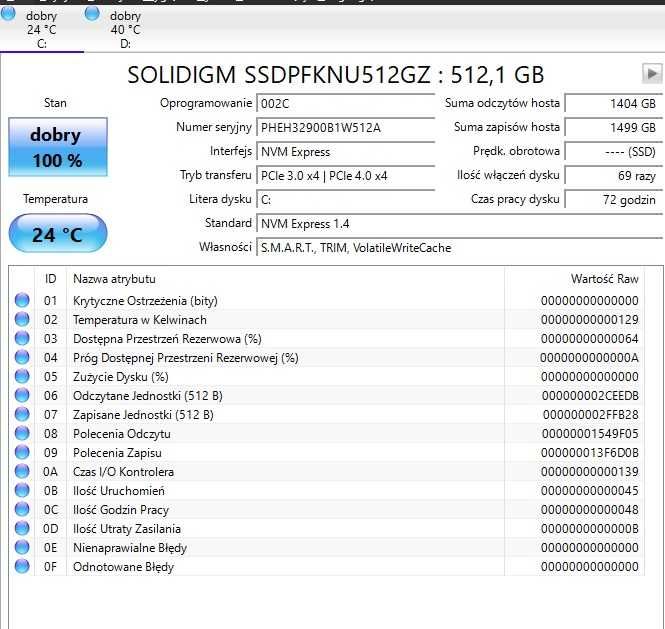The image size is (665, 629).
Task: Click the power on count 69 razy
Action: pos(613,176)
